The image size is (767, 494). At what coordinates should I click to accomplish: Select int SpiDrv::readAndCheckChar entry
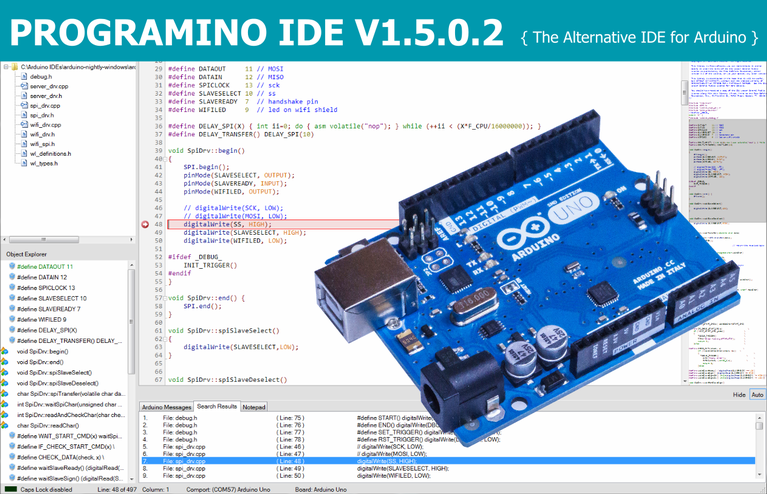click(x=71, y=415)
